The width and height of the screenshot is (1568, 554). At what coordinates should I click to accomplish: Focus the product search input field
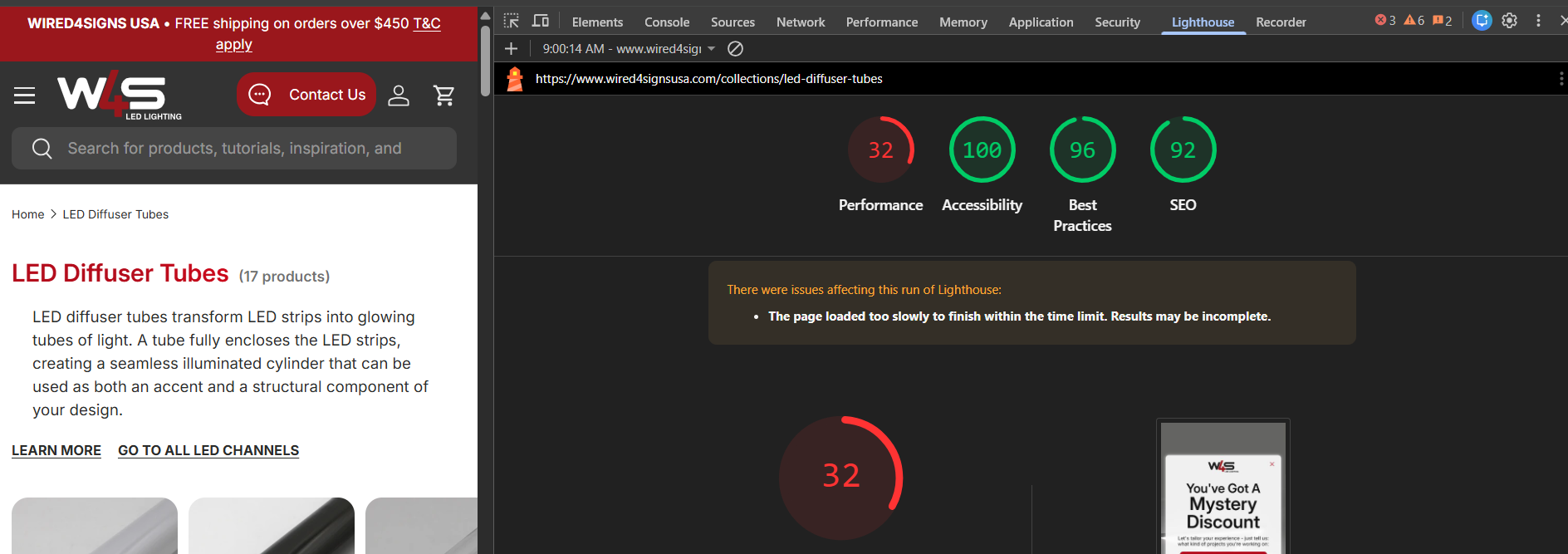tap(234, 149)
